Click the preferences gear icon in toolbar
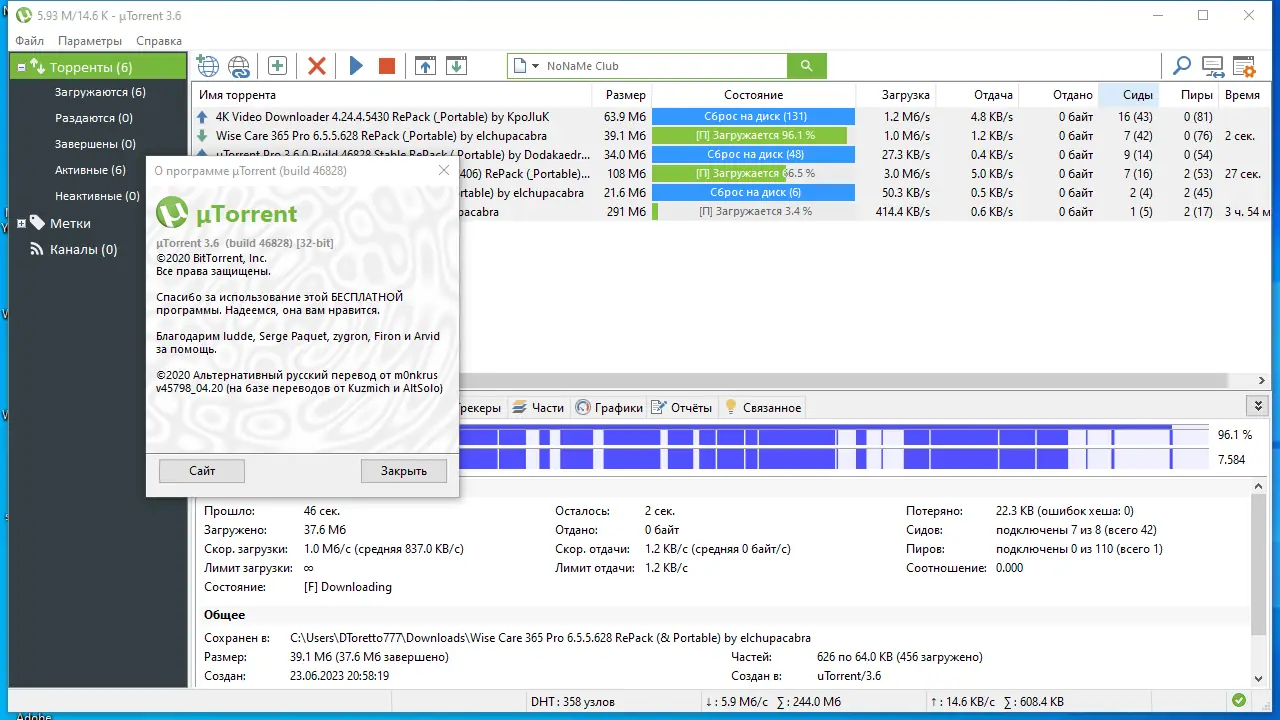The height and width of the screenshot is (720, 1280). pyautogui.click(x=1244, y=66)
